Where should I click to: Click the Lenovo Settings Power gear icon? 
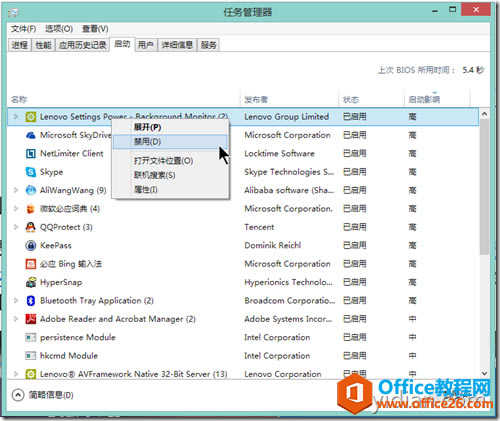point(31,117)
